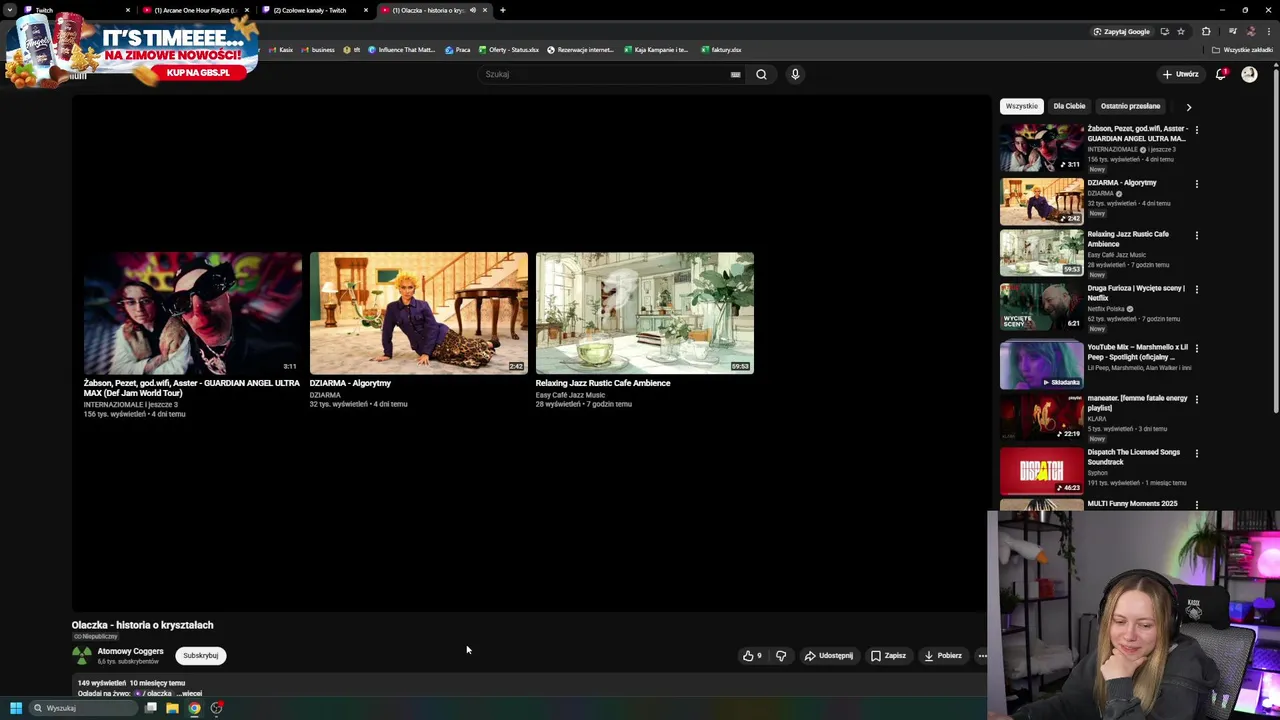1280x720 pixels.
Task: Download video with Pobierz button
Action: (943, 656)
